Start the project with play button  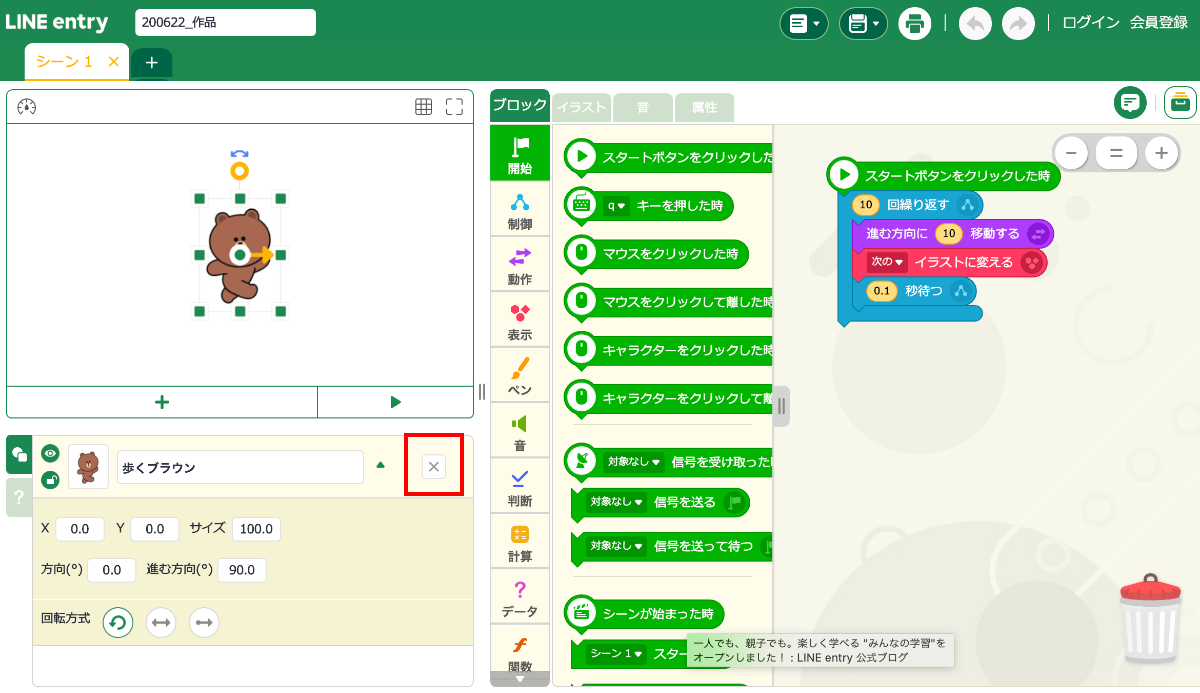[395, 402]
